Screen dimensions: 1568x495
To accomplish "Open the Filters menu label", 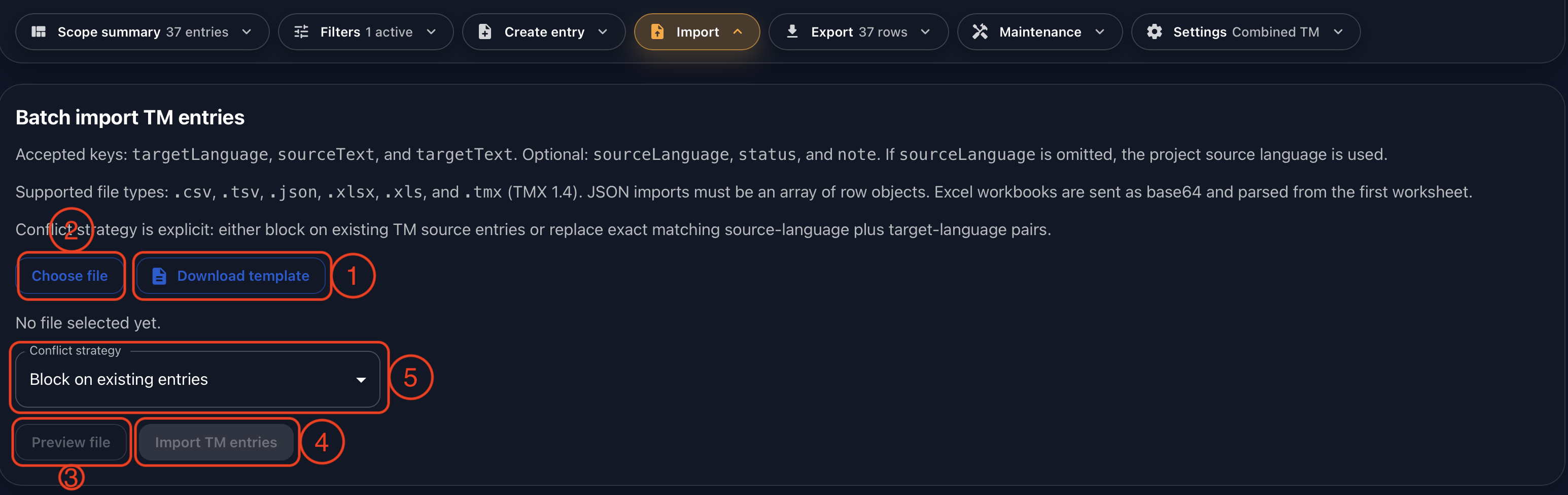I will pyautogui.click(x=340, y=31).
